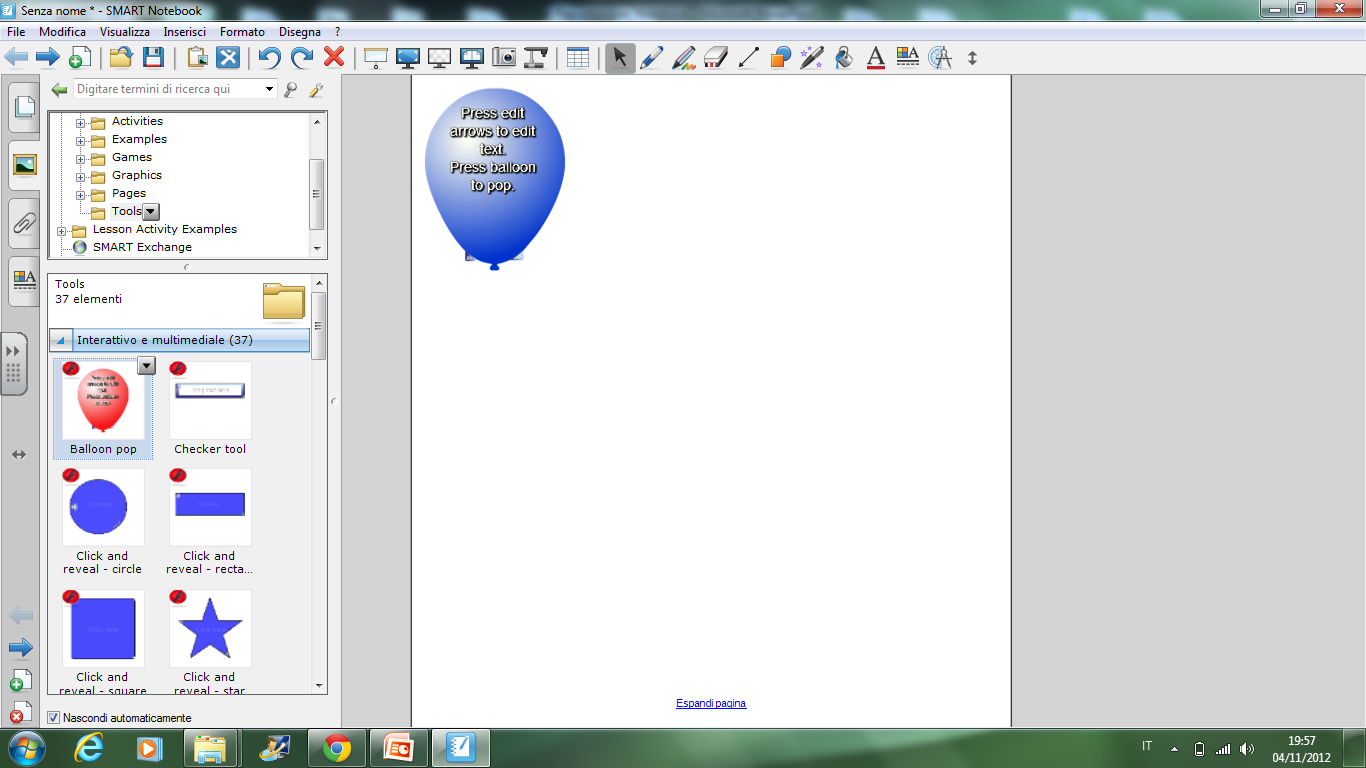Select the Creative Pens tool
The width and height of the screenshot is (1366, 768).
point(684,57)
